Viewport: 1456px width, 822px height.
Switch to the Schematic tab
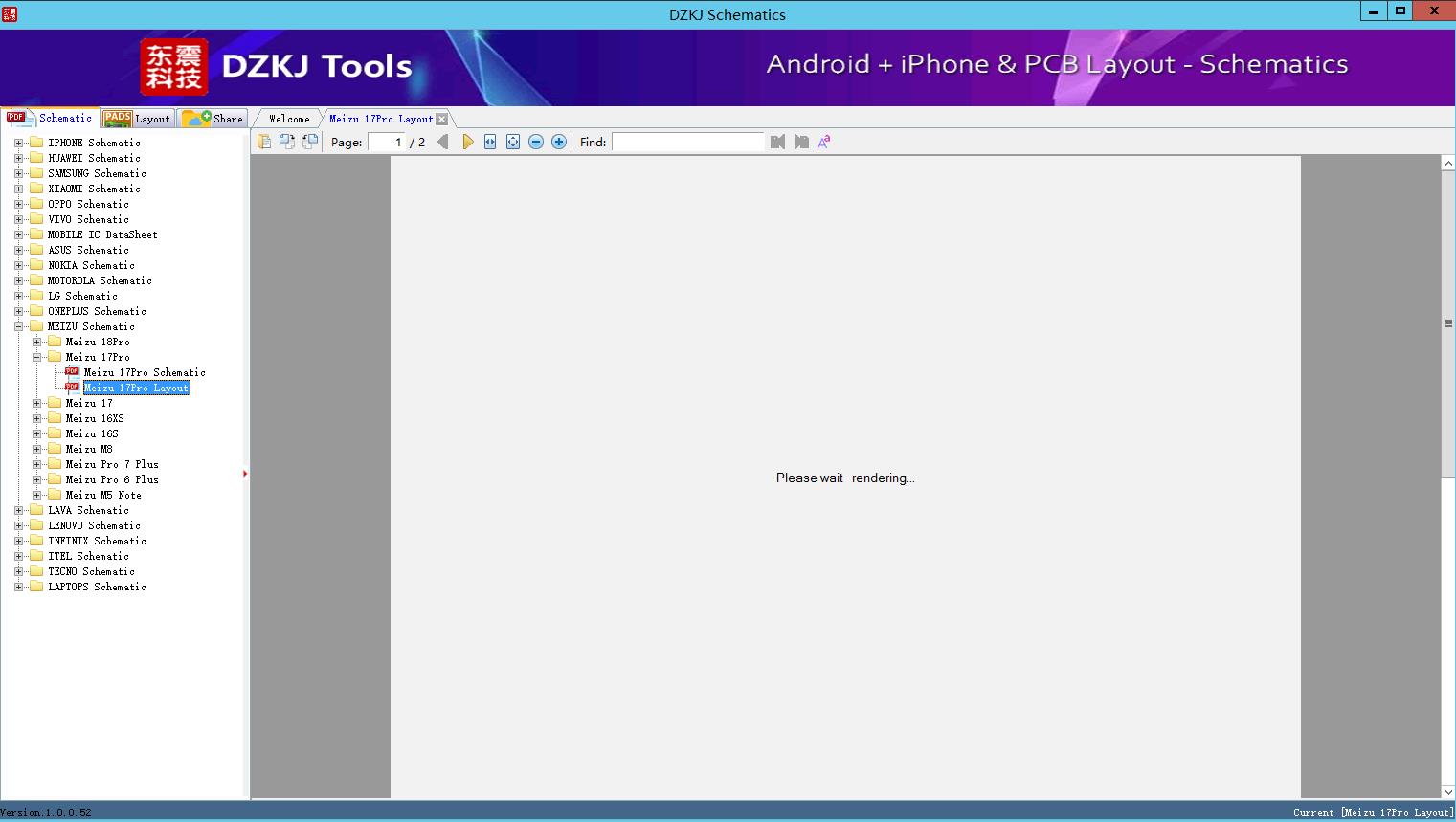(x=50, y=118)
